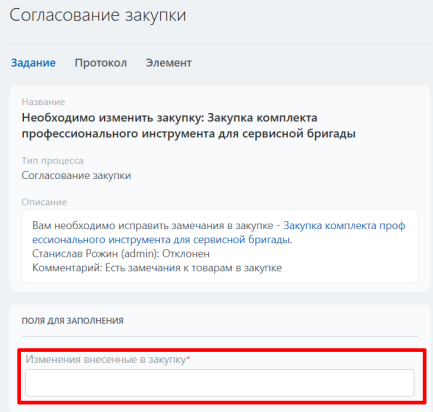Focus the Изменения внесенные в закупку input
This screenshot has width=433, height=412.
(x=220, y=383)
